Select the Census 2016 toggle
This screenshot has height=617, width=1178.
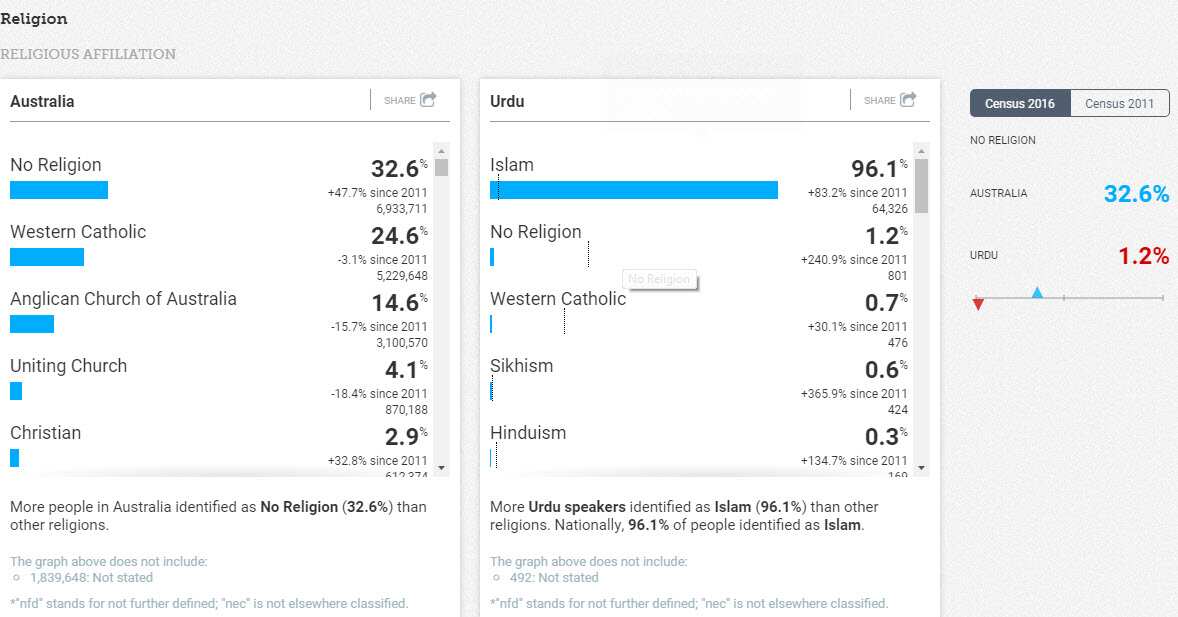(x=1020, y=104)
